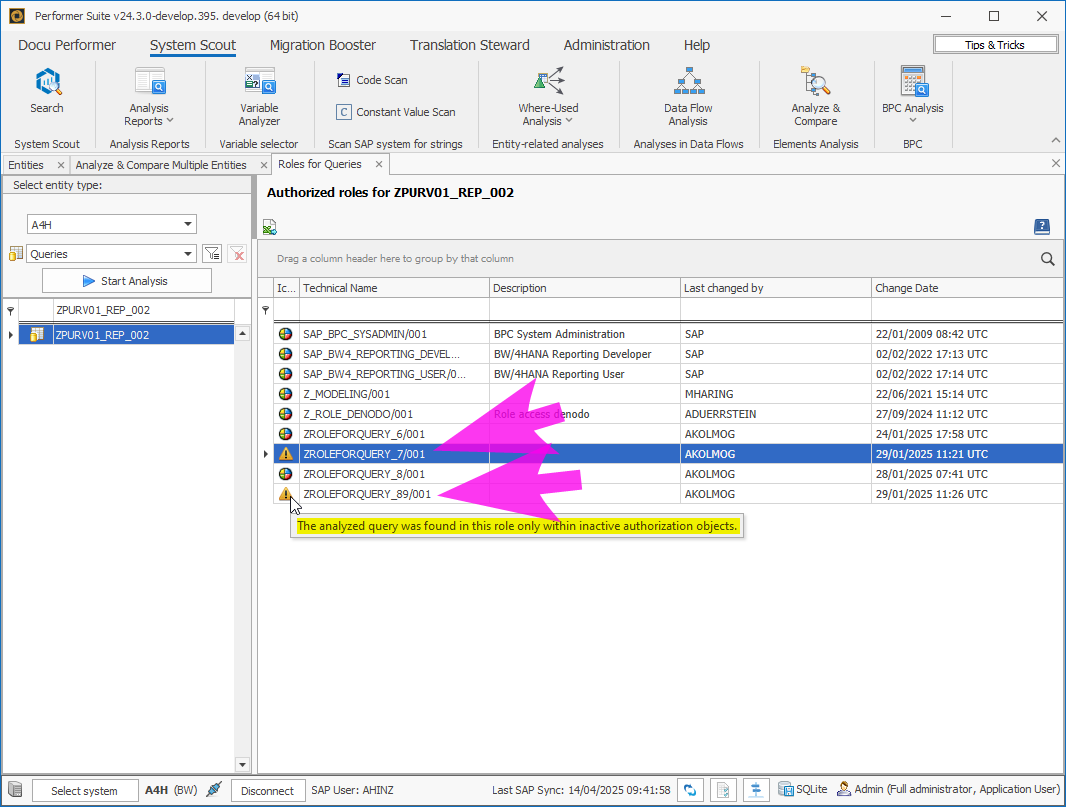
Task: Open the blue help question mark icon
Action: coord(1041,227)
